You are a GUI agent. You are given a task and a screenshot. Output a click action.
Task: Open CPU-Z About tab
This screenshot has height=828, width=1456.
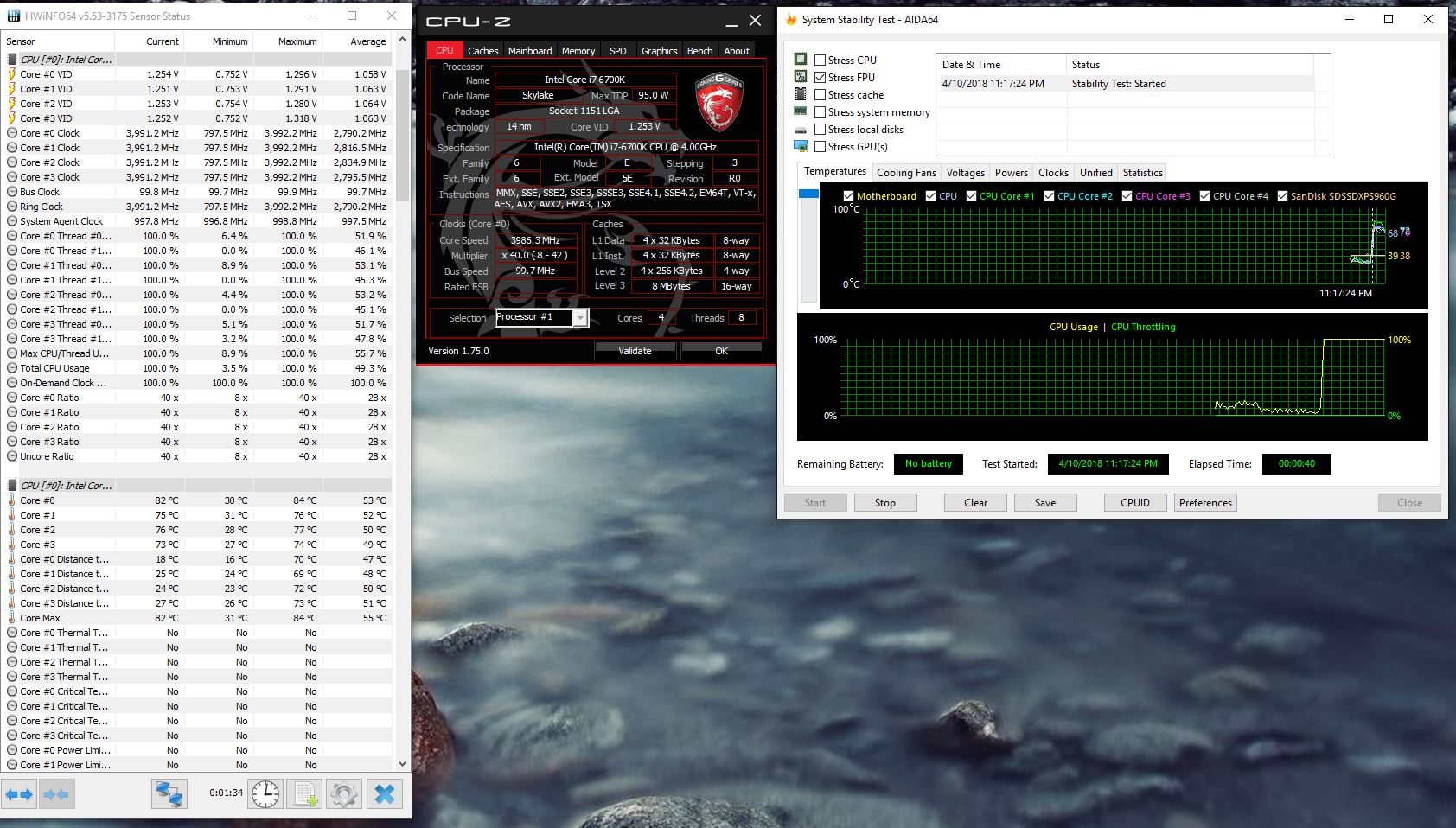pos(737,51)
